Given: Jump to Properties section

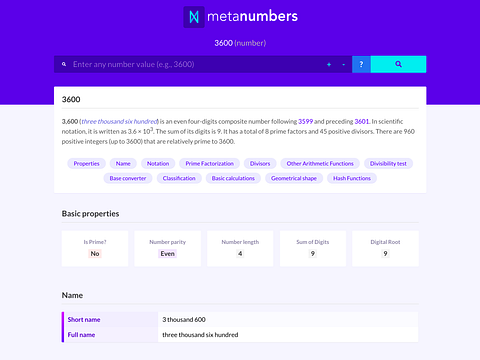Looking at the screenshot, I should pos(86,163).
